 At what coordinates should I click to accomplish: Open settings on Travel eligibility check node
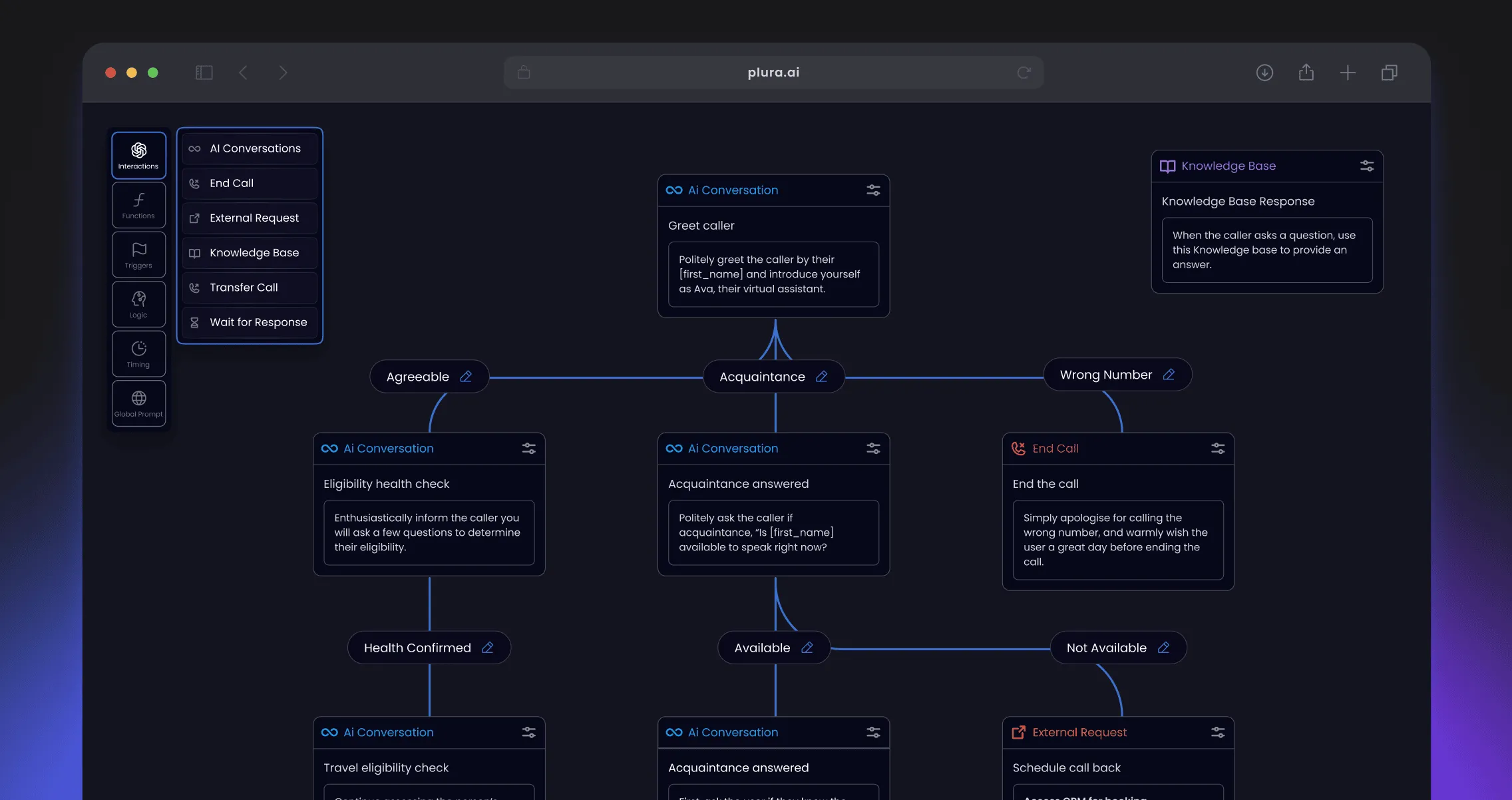point(529,732)
